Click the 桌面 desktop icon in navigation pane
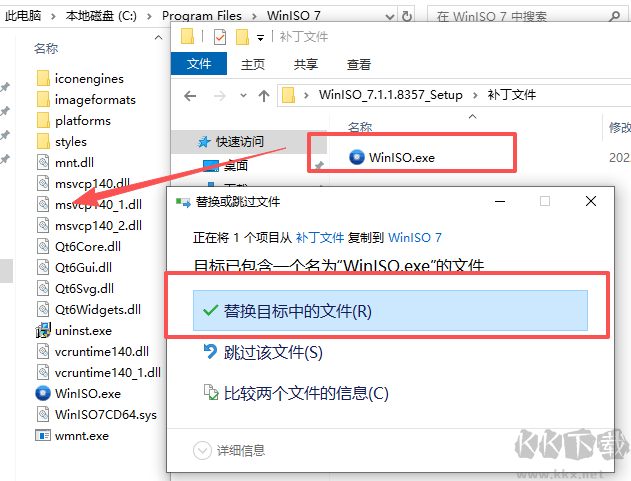This screenshot has height=481, width=631. [211, 165]
